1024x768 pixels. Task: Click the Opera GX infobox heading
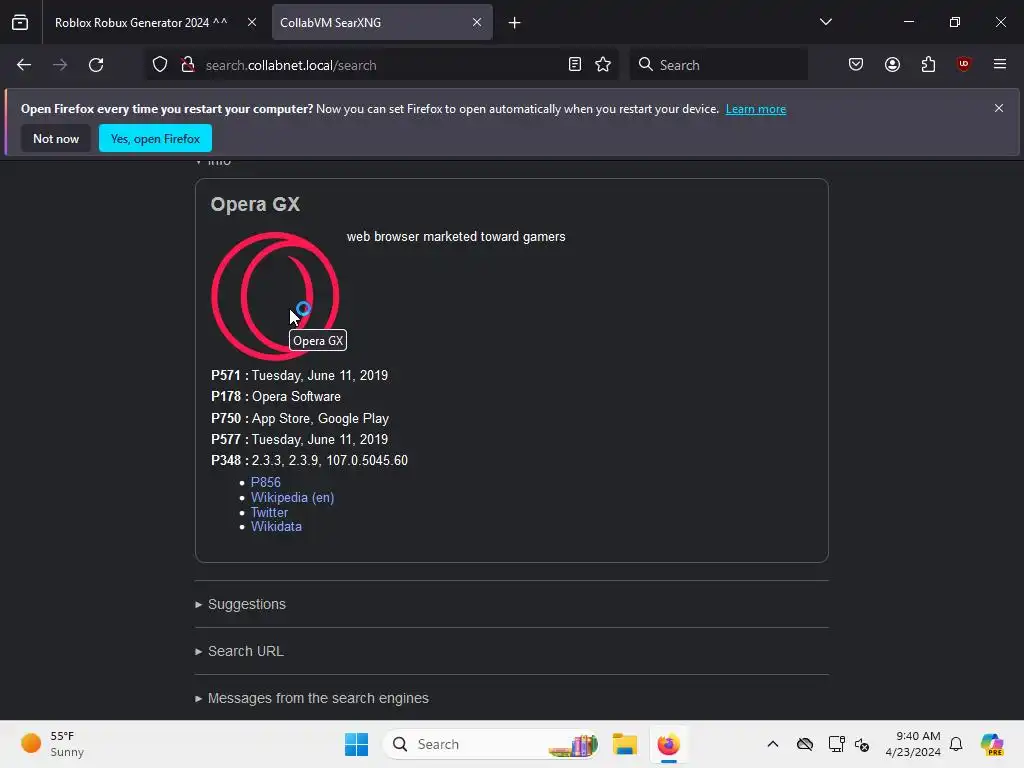coord(255,204)
